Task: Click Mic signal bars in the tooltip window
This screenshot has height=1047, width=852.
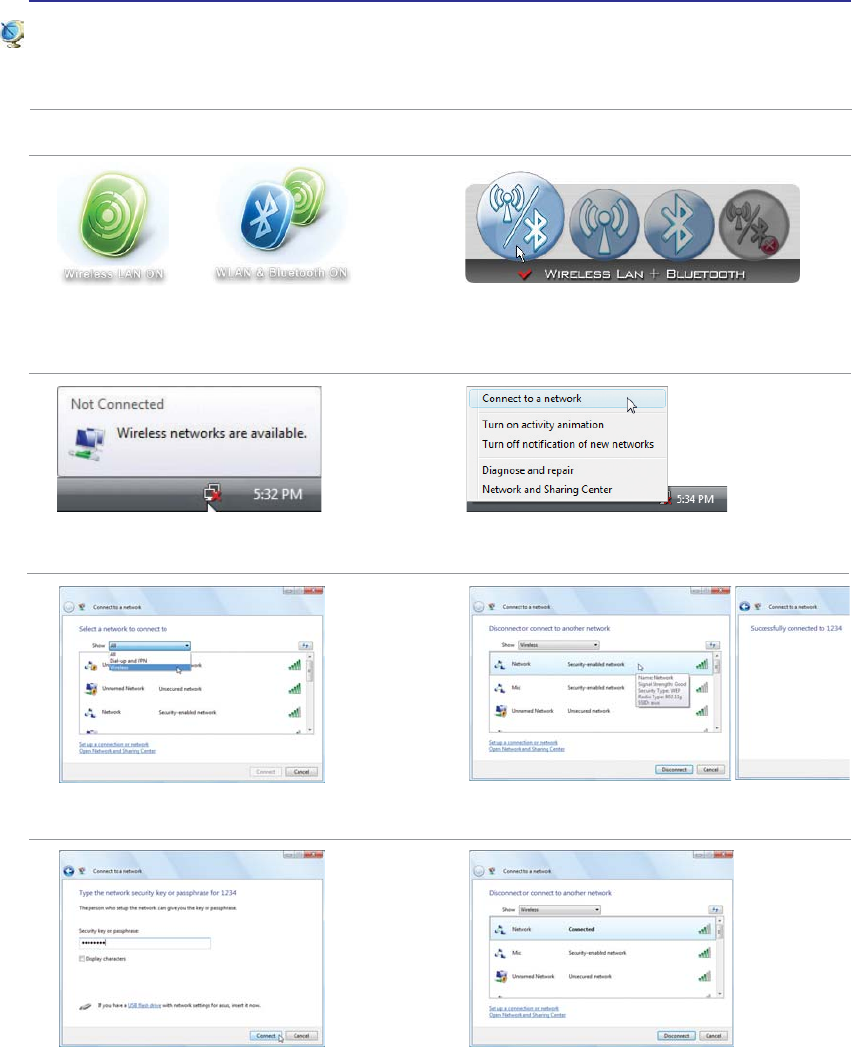Action: (702, 688)
